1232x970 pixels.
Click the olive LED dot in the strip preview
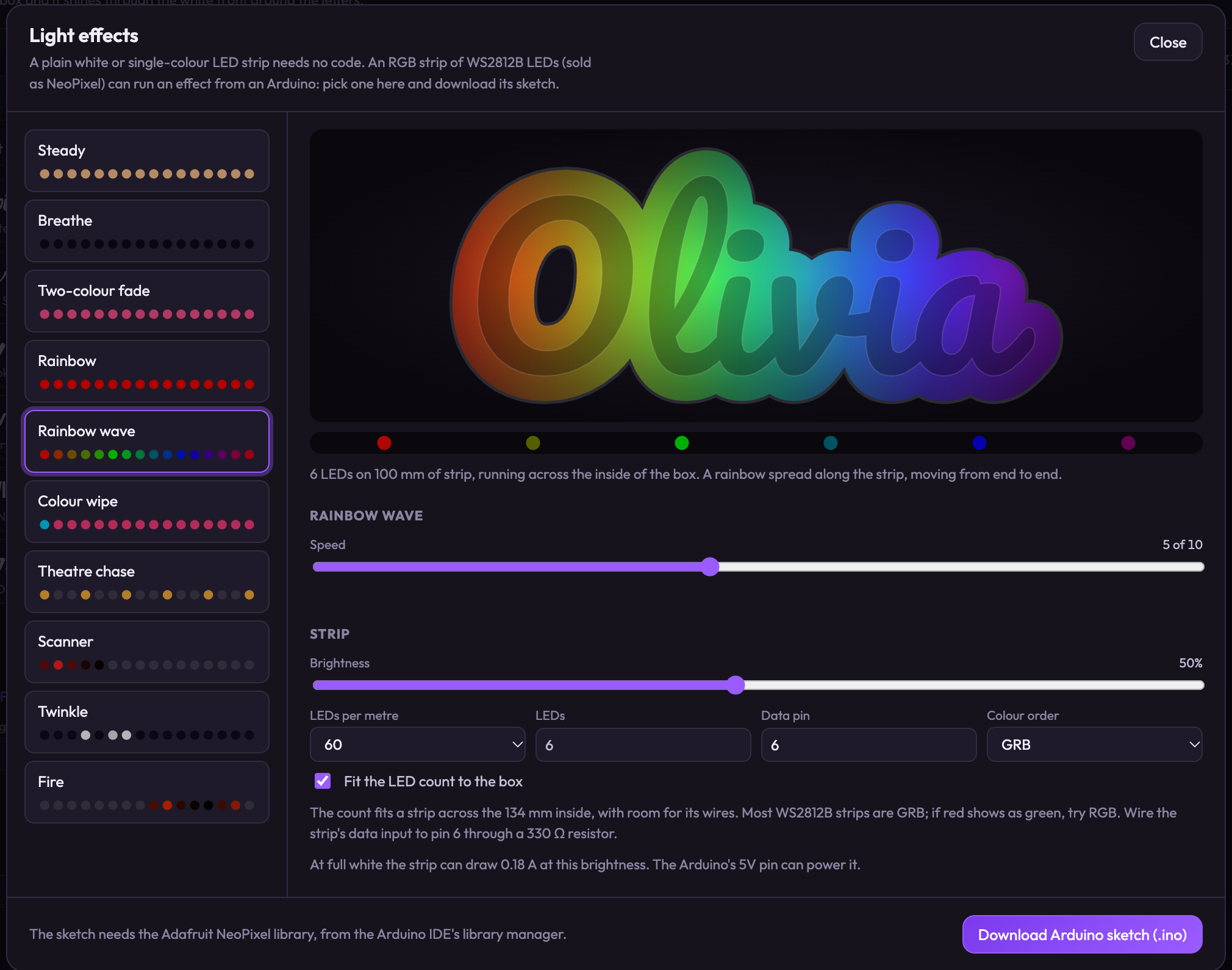[x=533, y=443]
